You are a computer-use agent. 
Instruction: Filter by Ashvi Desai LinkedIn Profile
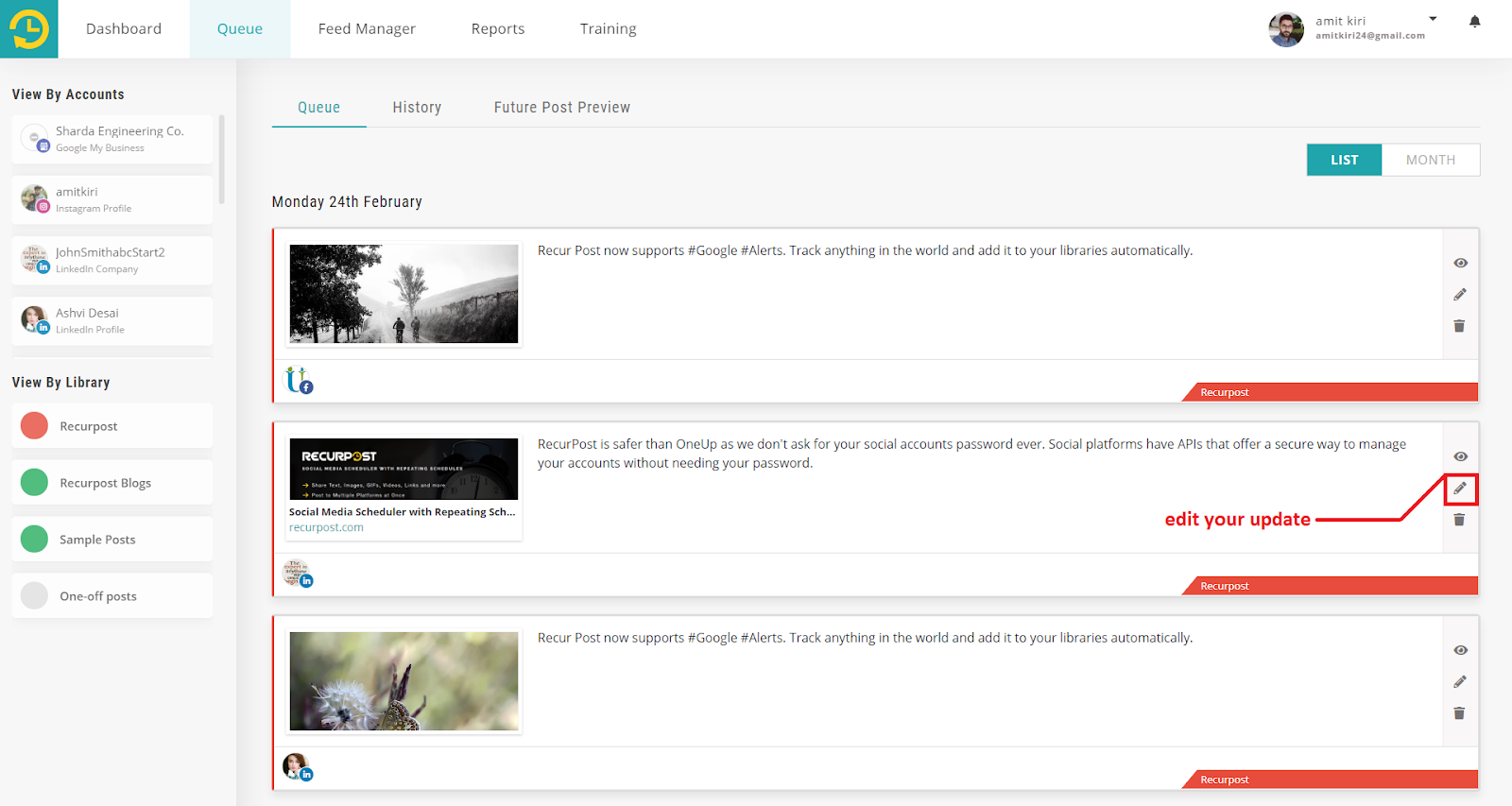tap(112, 320)
